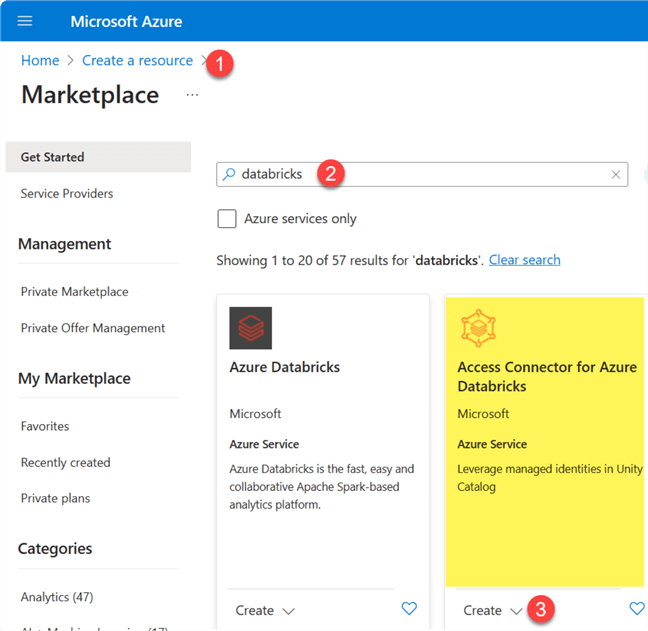The width and height of the screenshot is (648, 631).
Task: Open Private Marketplace
Action: pos(74,292)
